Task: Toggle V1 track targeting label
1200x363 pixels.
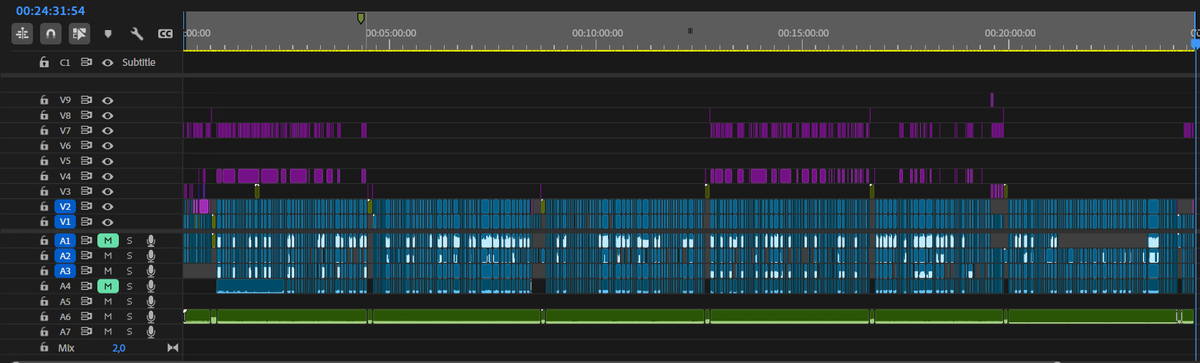Action: pos(65,221)
